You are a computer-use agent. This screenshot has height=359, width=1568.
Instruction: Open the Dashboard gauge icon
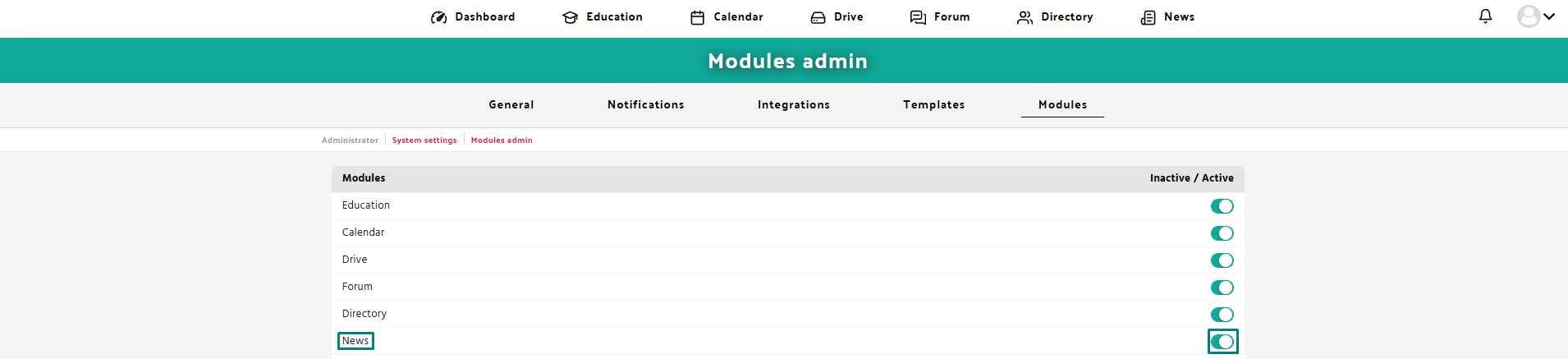(439, 17)
